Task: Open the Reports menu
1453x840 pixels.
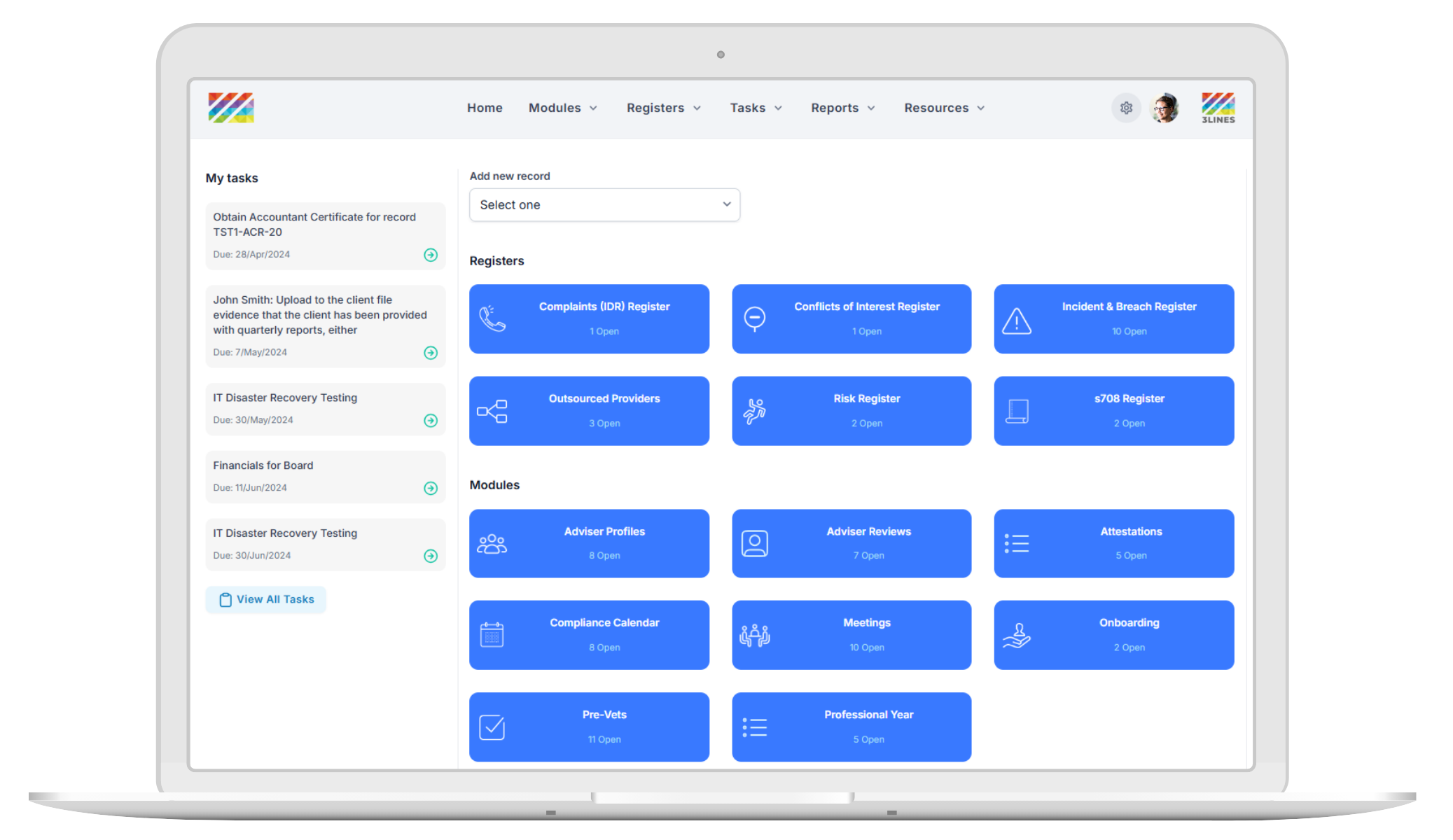Action: pyautogui.click(x=842, y=108)
